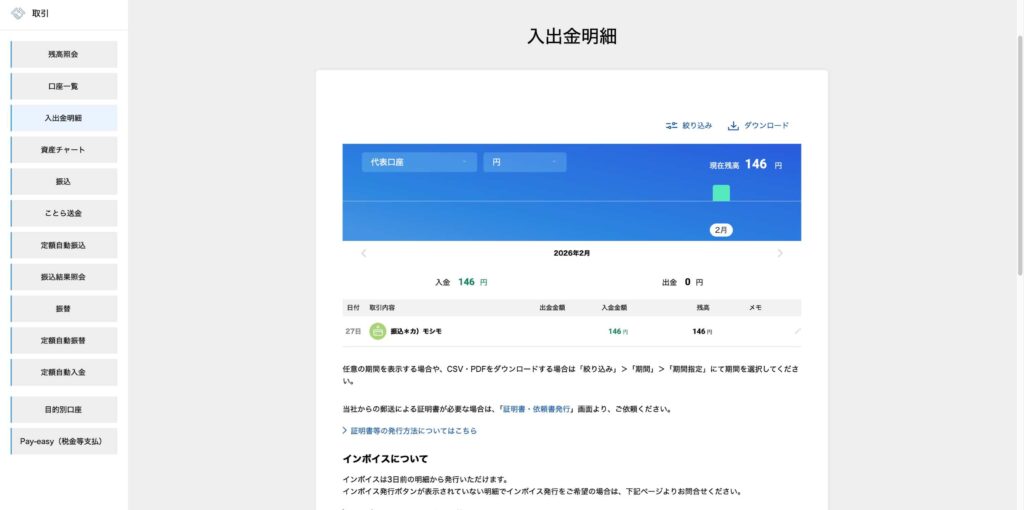This screenshot has height=510, width=1024.
Task: Click the green transfer icon on 27日 row
Action: (x=377, y=331)
